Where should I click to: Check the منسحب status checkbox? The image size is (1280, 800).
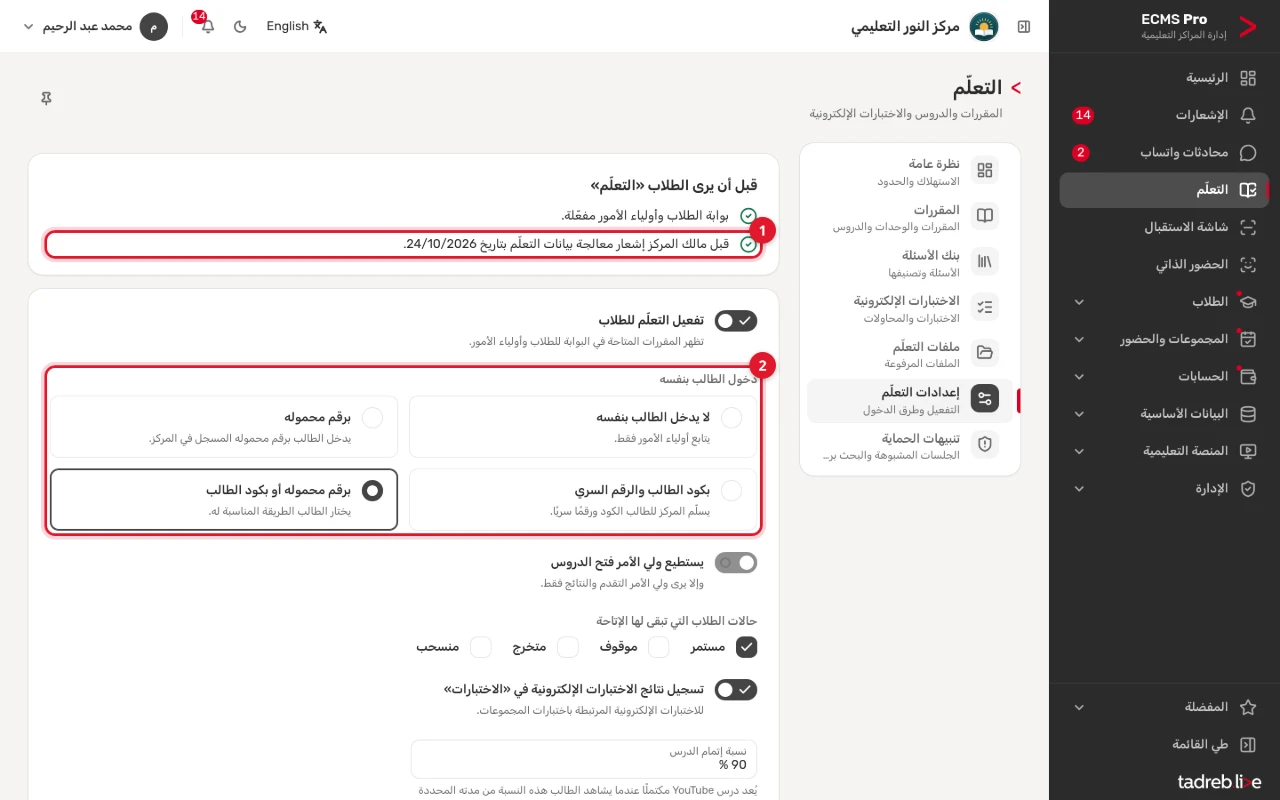(x=481, y=647)
